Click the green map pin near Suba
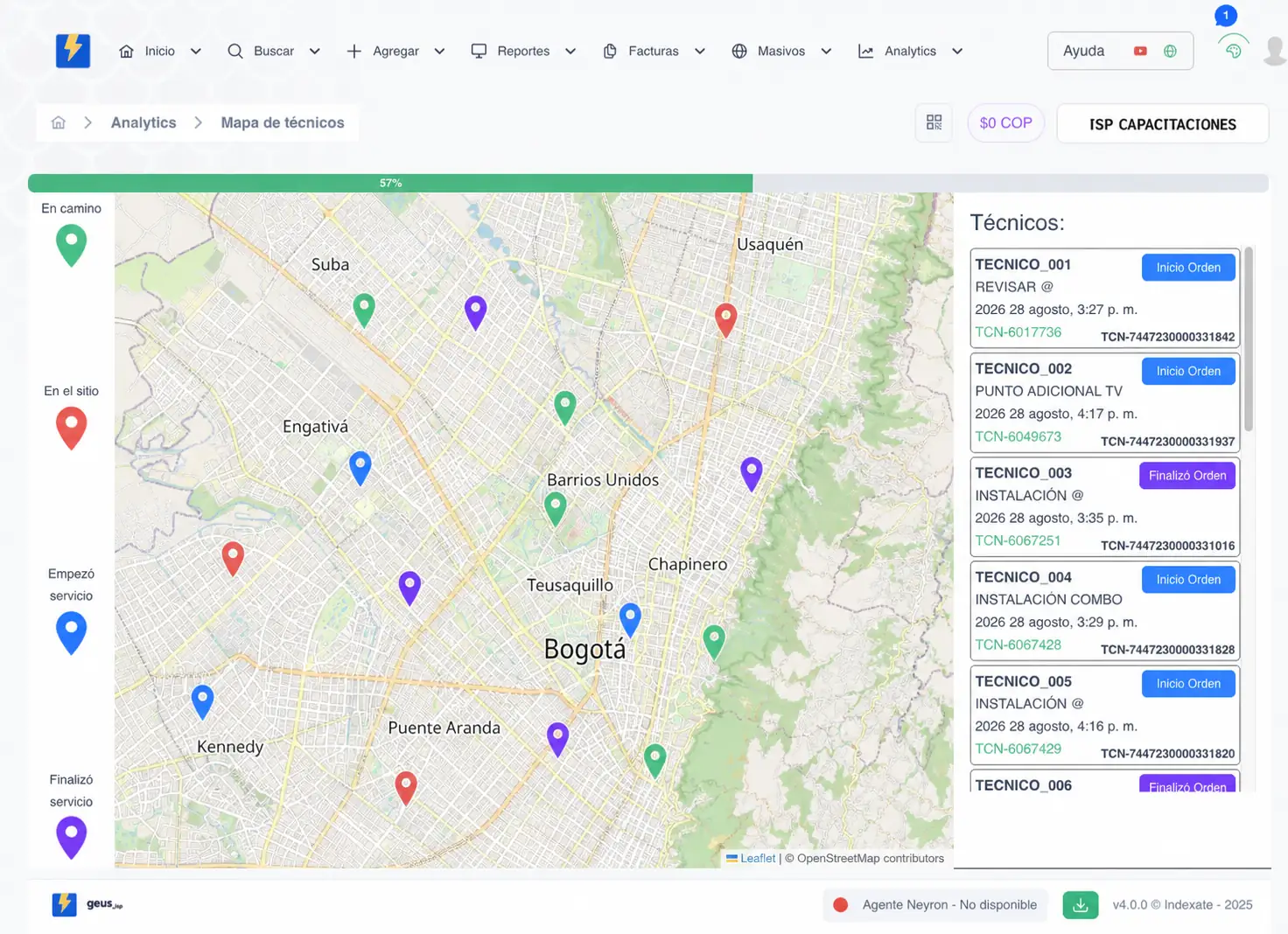Viewport: 1288px width, 934px height. pyautogui.click(x=364, y=310)
